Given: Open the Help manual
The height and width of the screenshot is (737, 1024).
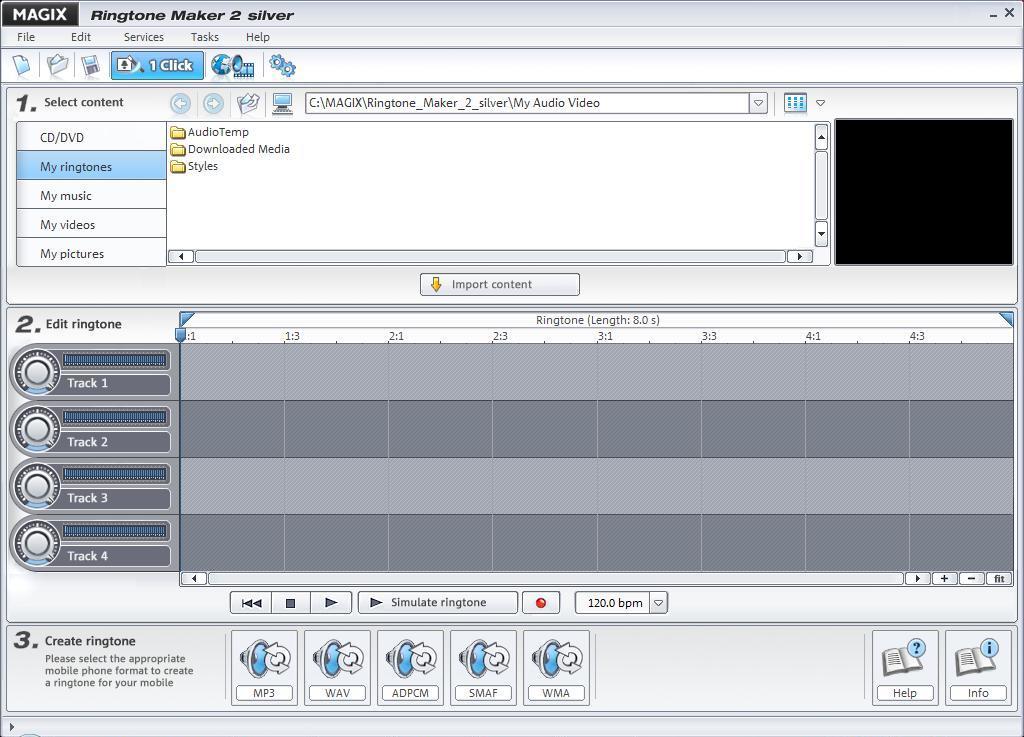Looking at the screenshot, I should [903, 666].
